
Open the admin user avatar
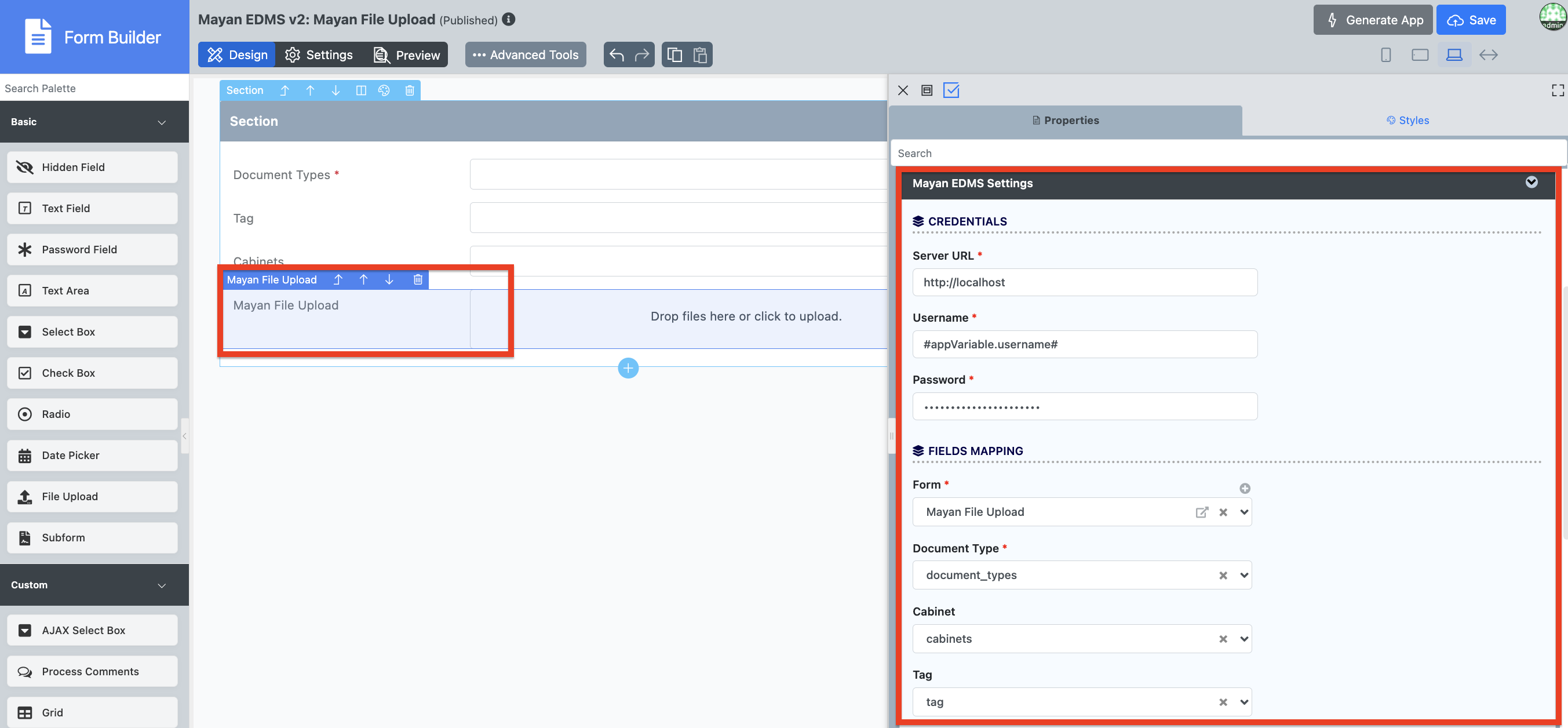[x=1553, y=16]
